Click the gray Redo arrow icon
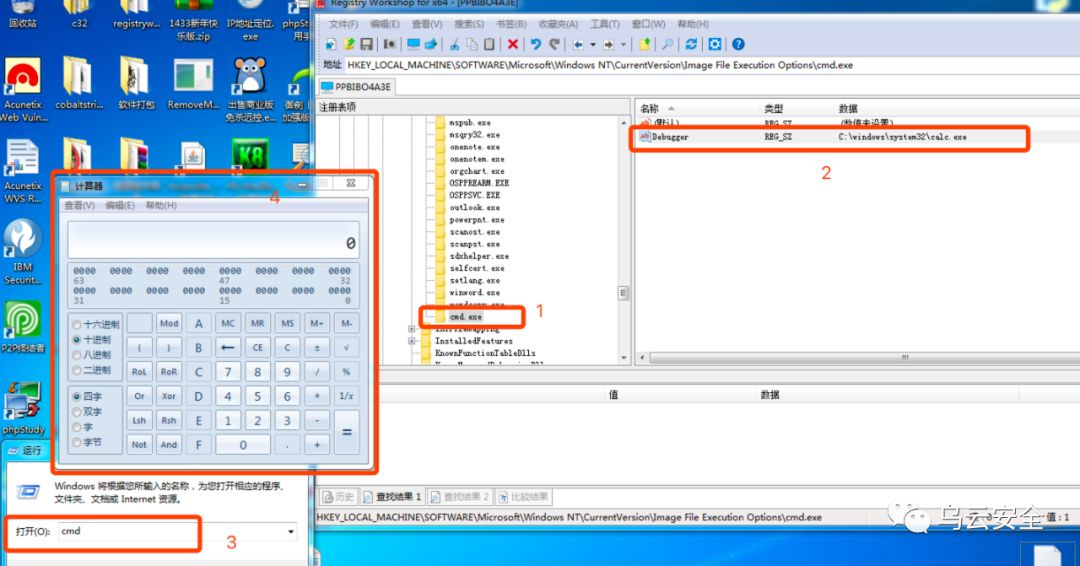The width and height of the screenshot is (1080, 566). tap(554, 44)
